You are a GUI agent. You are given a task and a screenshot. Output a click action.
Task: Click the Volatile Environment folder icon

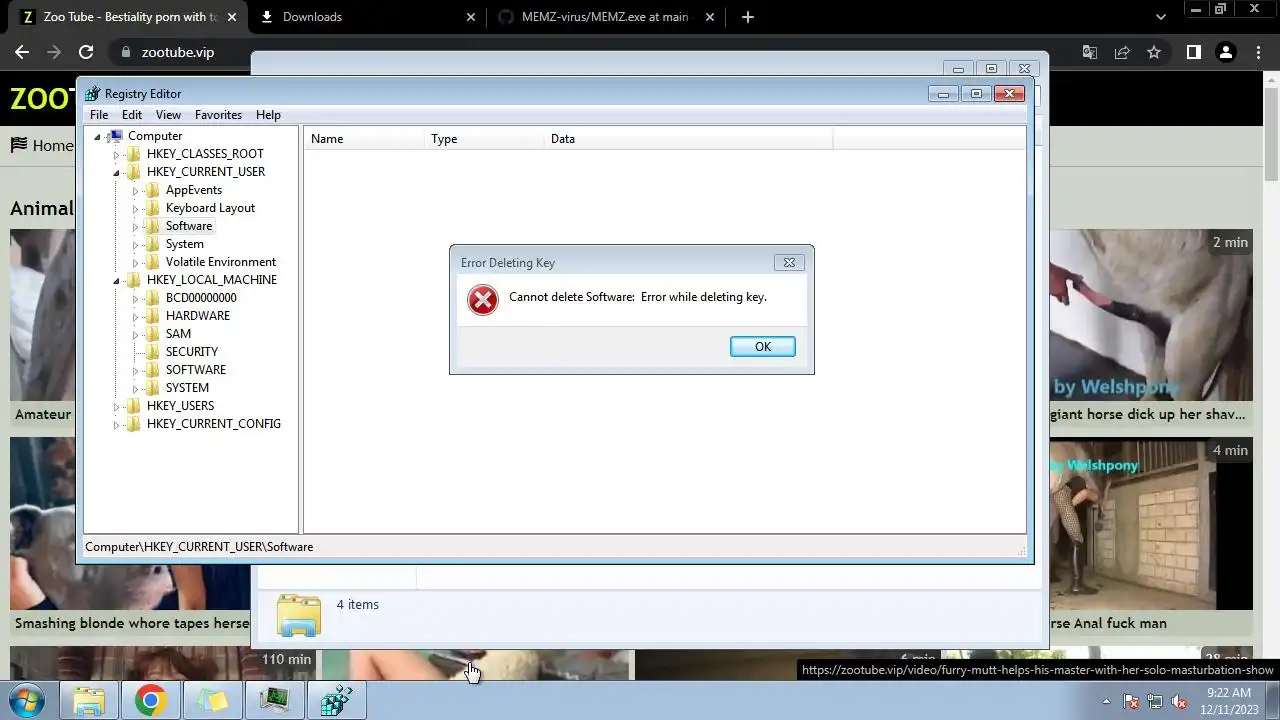tap(153, 262)
